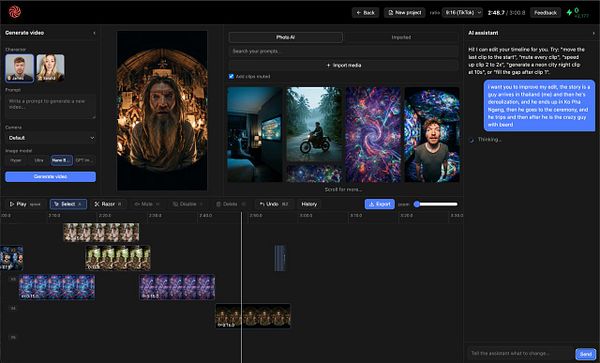This screenshot has width=600, height=363.
Task: Start a New project
Action: (404, 13)
